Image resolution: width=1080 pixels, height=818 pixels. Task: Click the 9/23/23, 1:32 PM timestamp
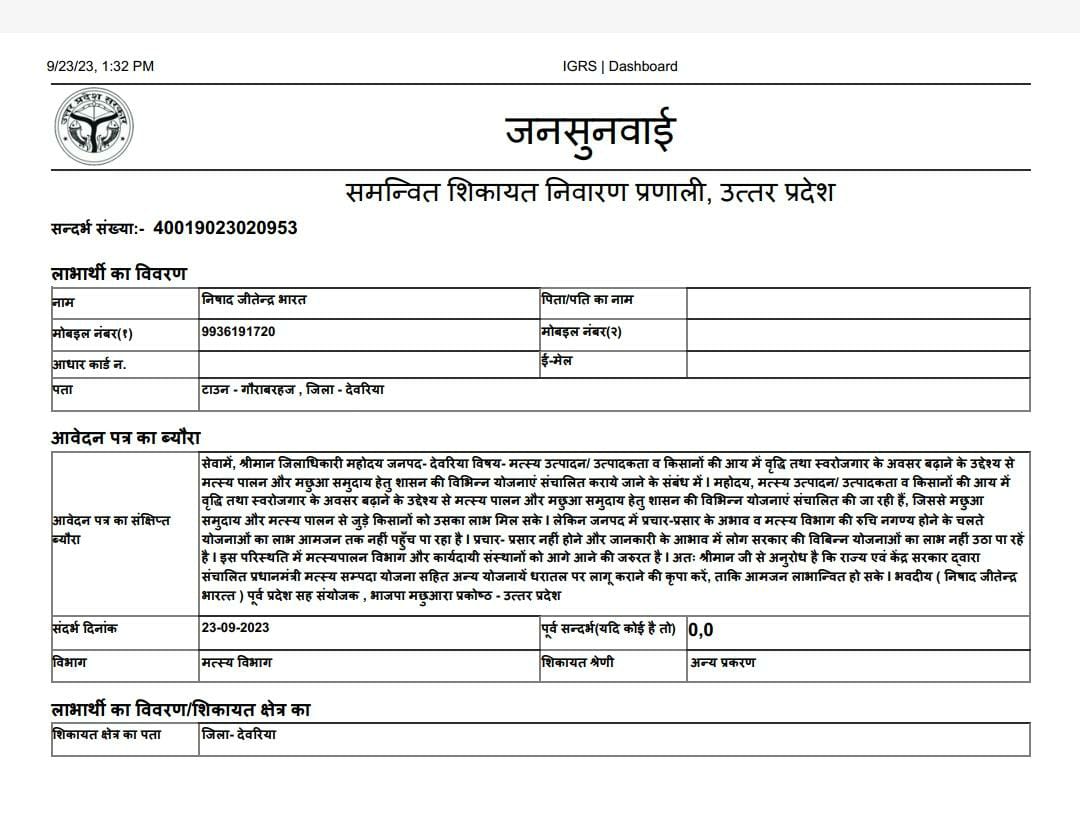click(x=100, y=67)
